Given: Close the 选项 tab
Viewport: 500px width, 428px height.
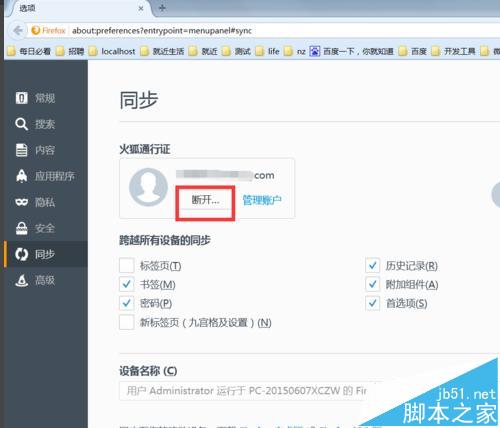Looking at the screenshot, I should [x=141, y=8].
